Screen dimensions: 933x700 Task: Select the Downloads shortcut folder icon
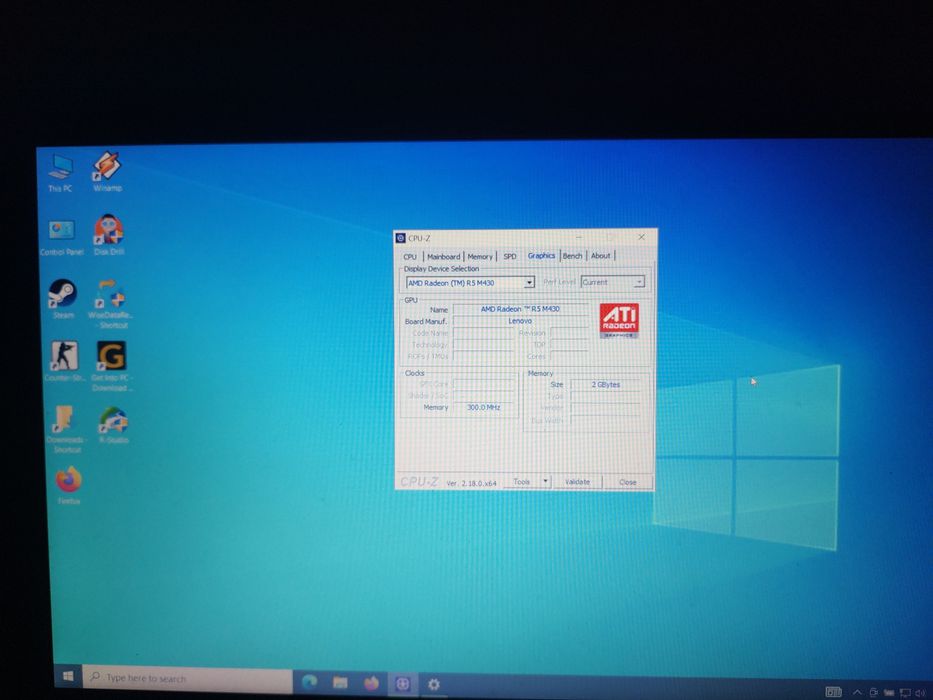65,429
